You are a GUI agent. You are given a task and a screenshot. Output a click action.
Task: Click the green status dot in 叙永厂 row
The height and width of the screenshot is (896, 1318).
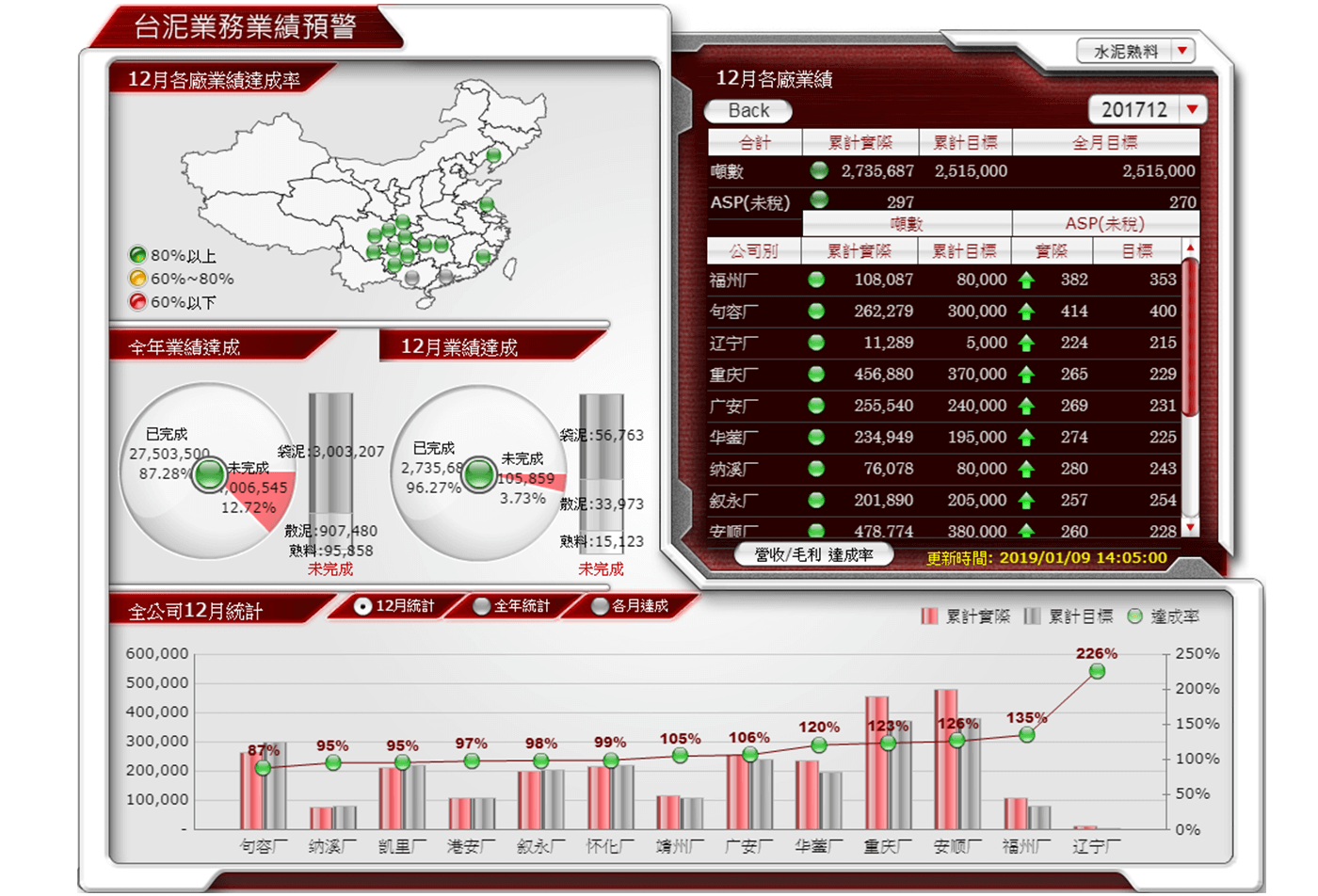(x=816, y=500)
